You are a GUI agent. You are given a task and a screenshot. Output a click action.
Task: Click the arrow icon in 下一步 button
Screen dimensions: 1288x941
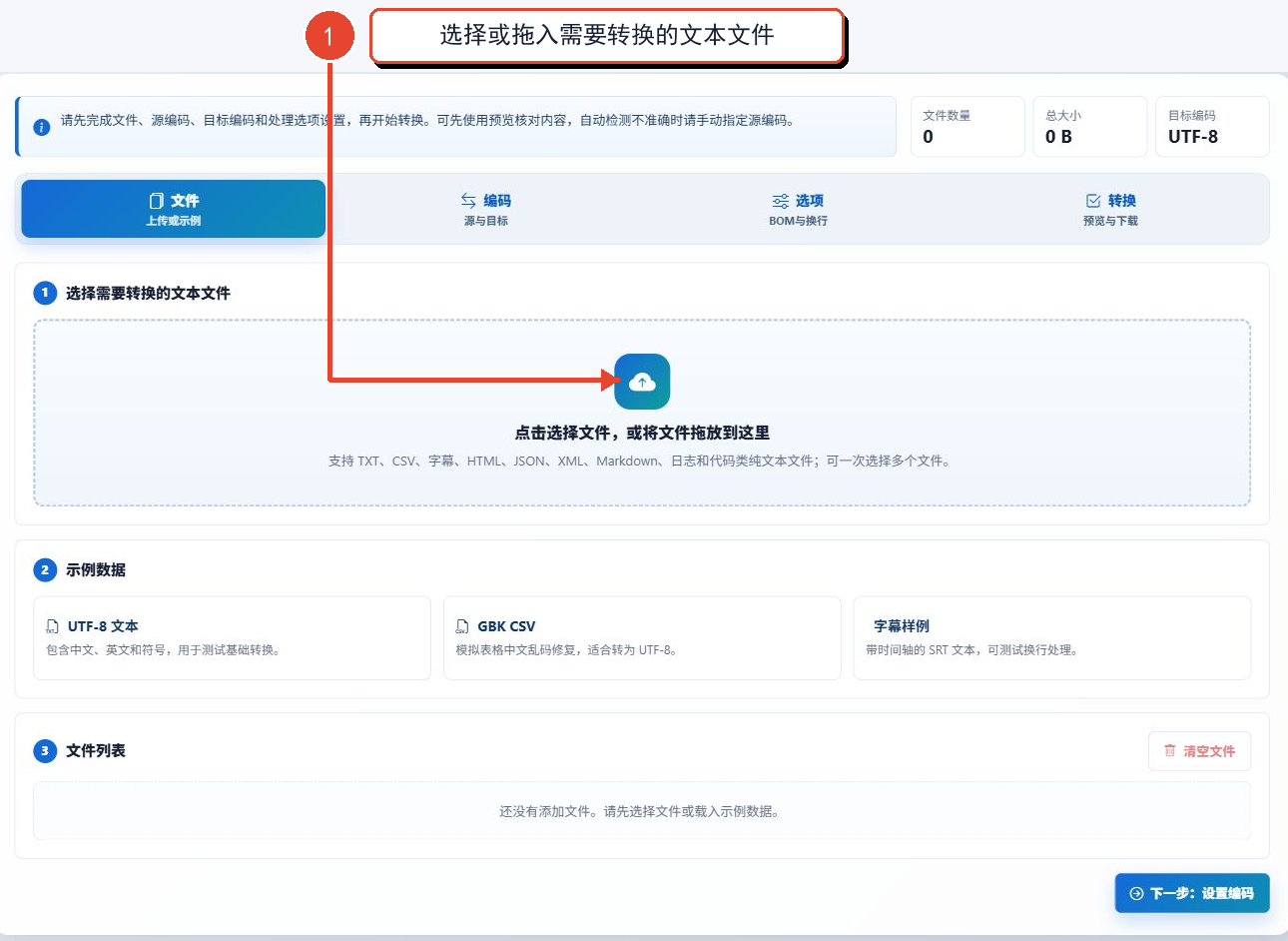(x=1136, y=893)
